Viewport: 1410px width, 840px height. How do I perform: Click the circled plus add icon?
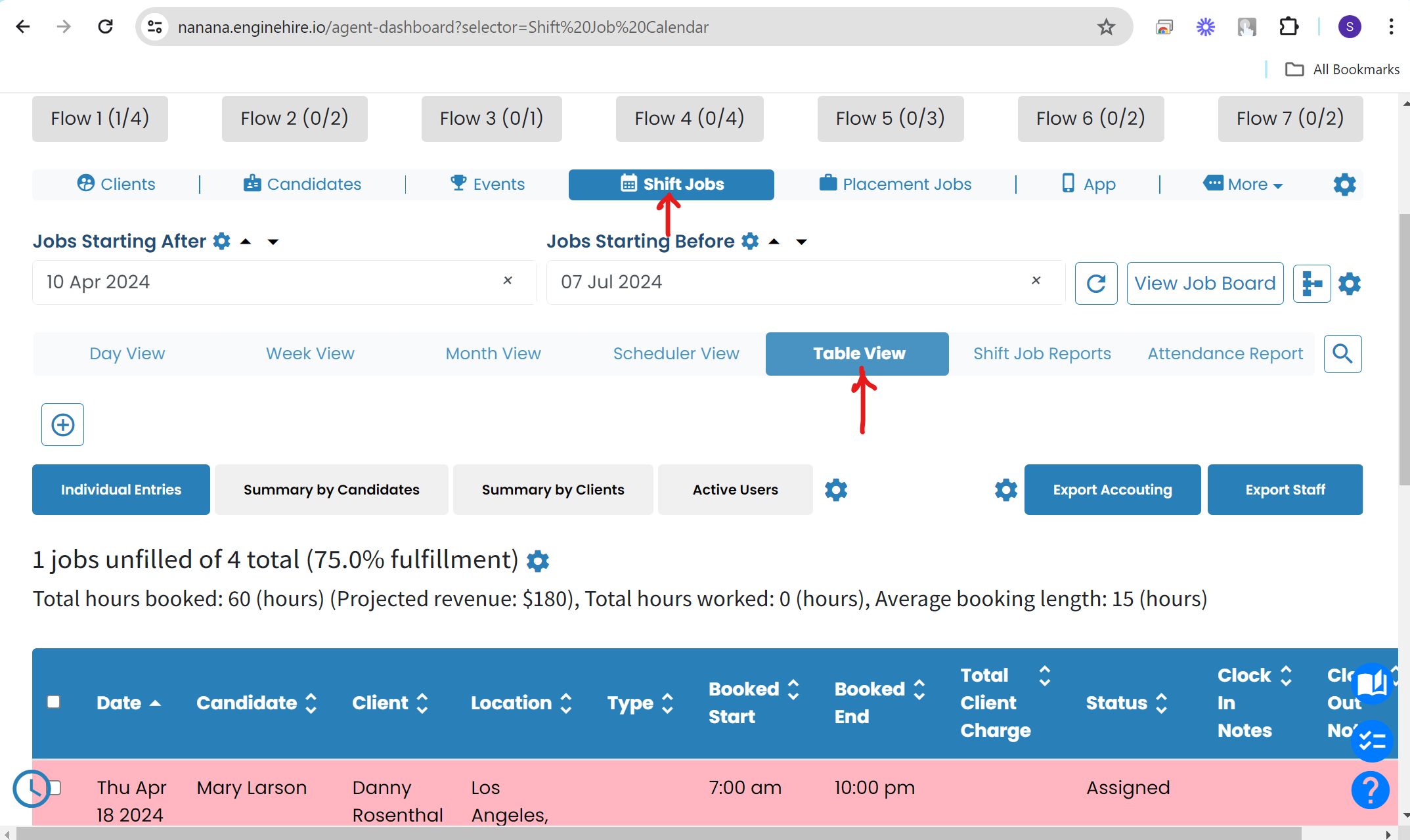(63, 425)
